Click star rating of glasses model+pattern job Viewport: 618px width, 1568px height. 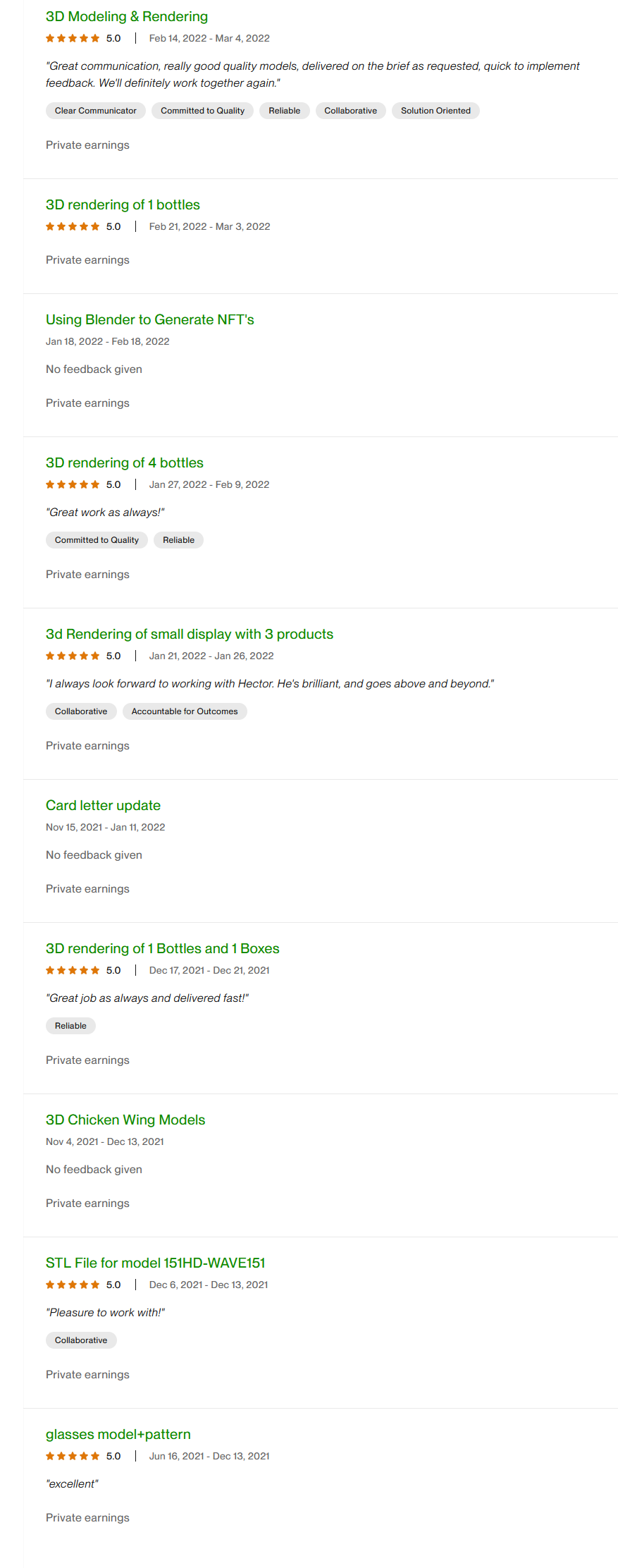pos(73,1457)
